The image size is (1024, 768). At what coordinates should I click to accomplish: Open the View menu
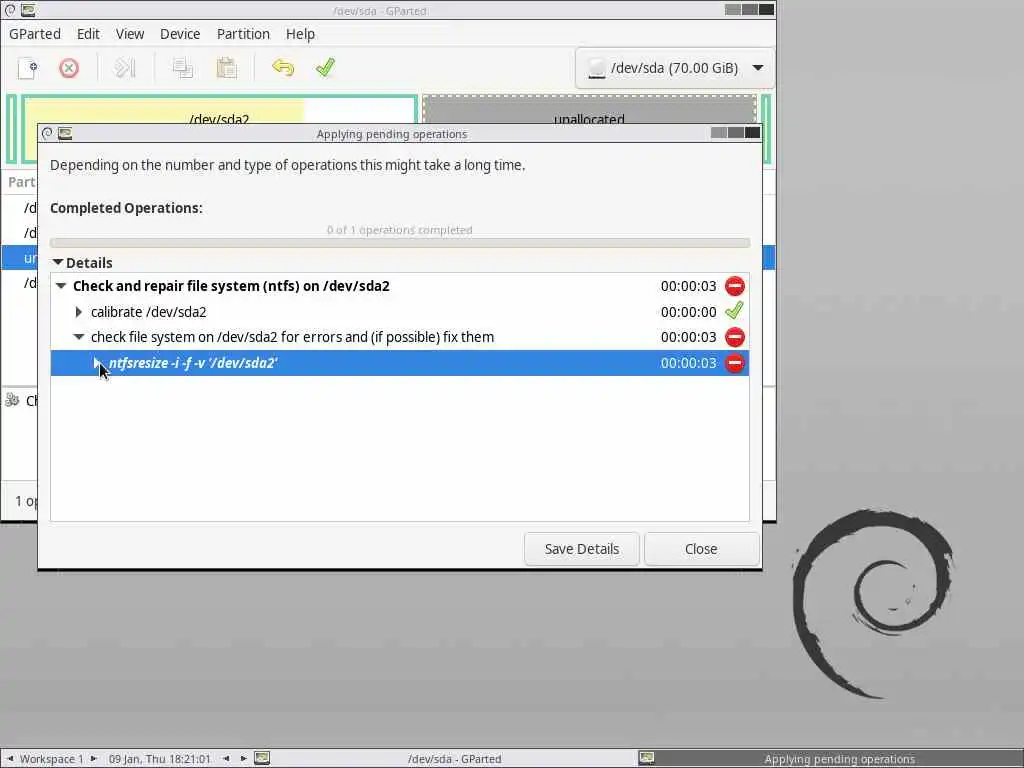[130, 34]
